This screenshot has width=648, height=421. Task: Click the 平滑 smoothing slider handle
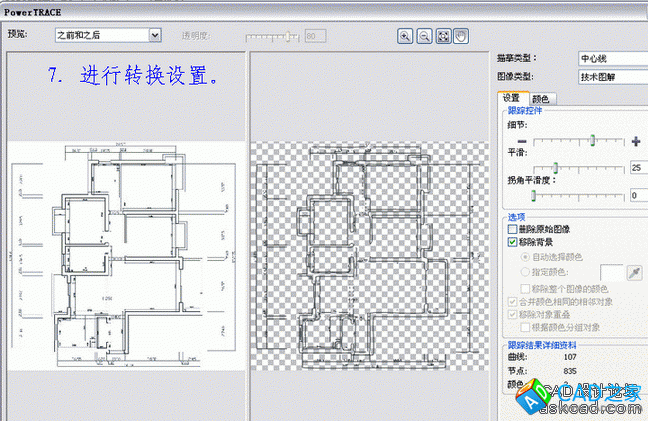tap(555, 168)
